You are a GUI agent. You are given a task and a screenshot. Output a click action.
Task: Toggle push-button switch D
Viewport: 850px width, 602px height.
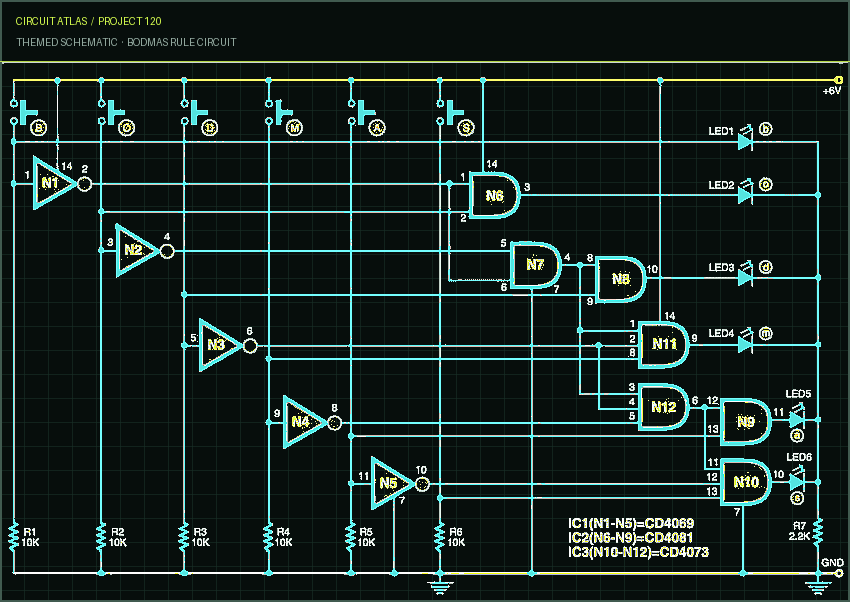pyautogui.click(x=193, y=112)
